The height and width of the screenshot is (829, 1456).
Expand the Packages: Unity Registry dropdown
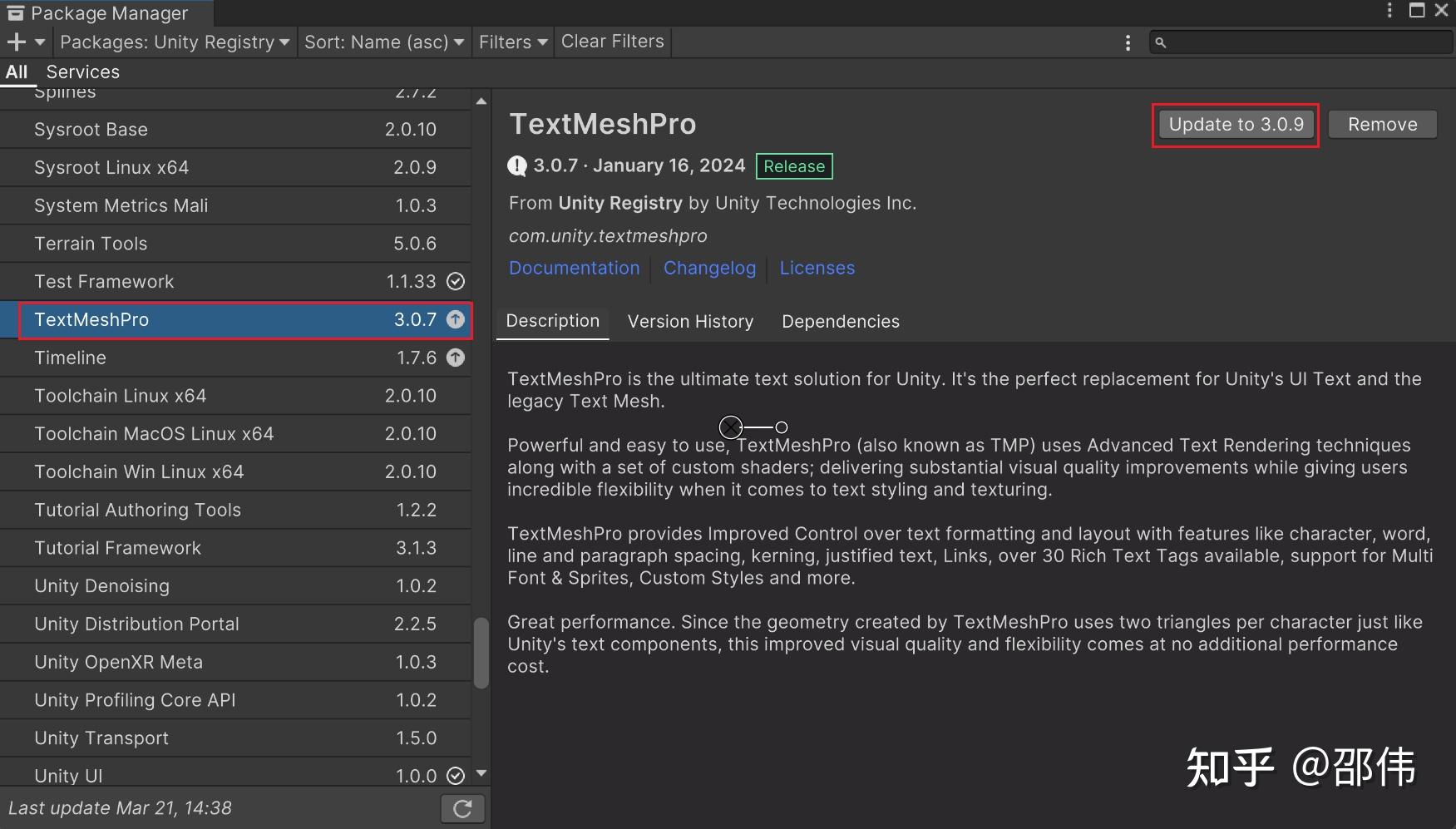[175, 42]
